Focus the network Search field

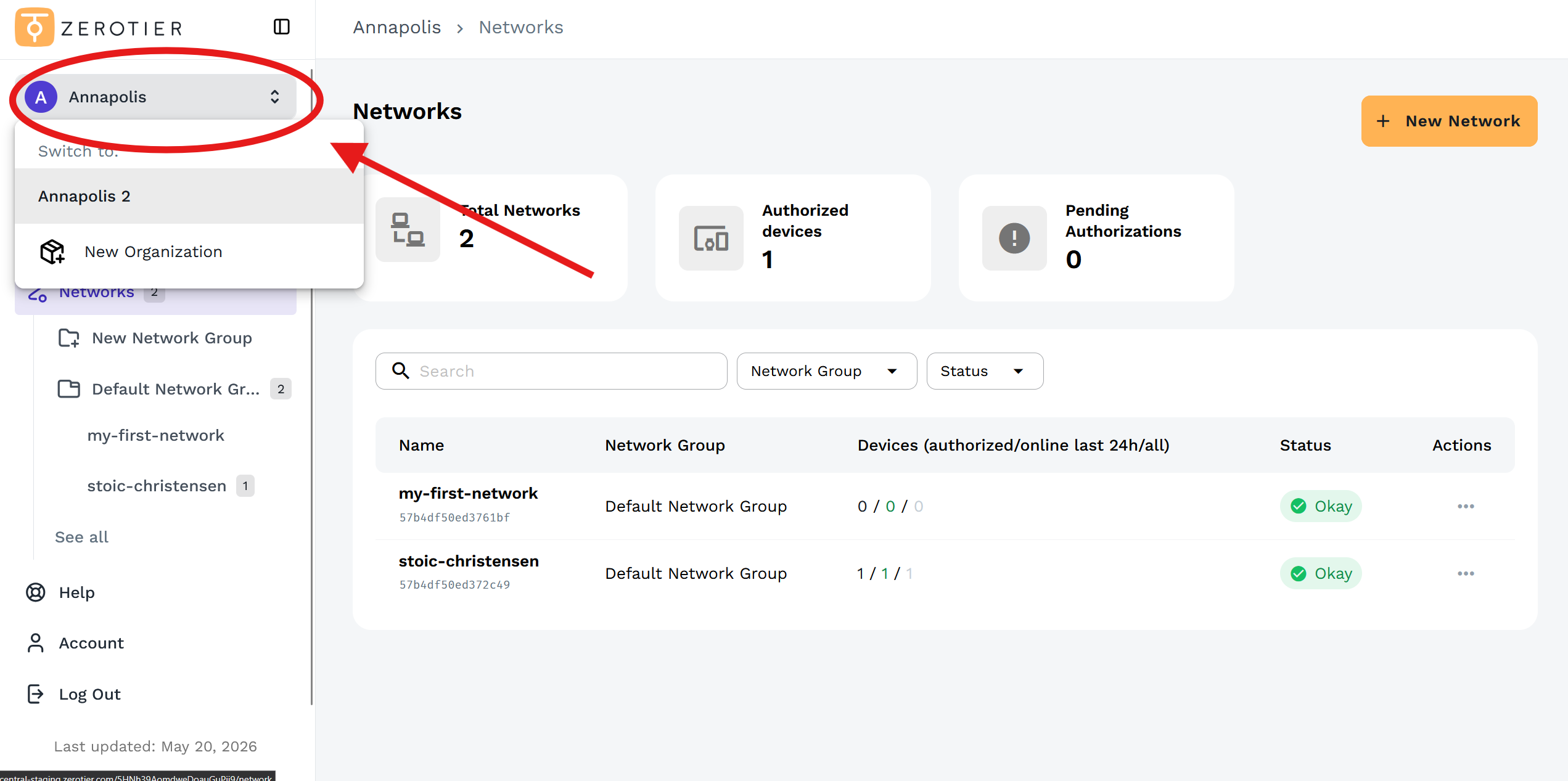click(551, 371)
